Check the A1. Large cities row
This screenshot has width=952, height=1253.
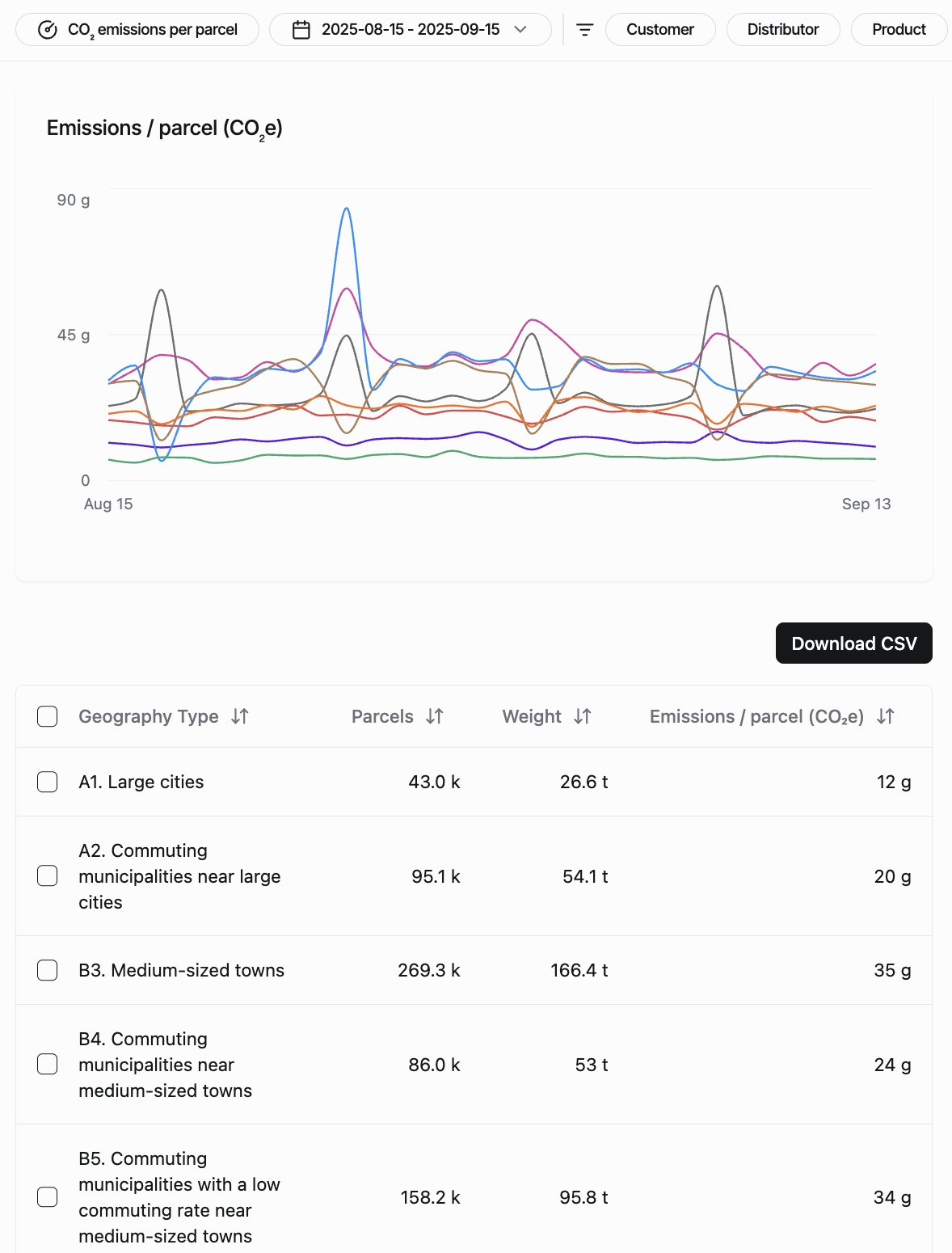[48, 782]
